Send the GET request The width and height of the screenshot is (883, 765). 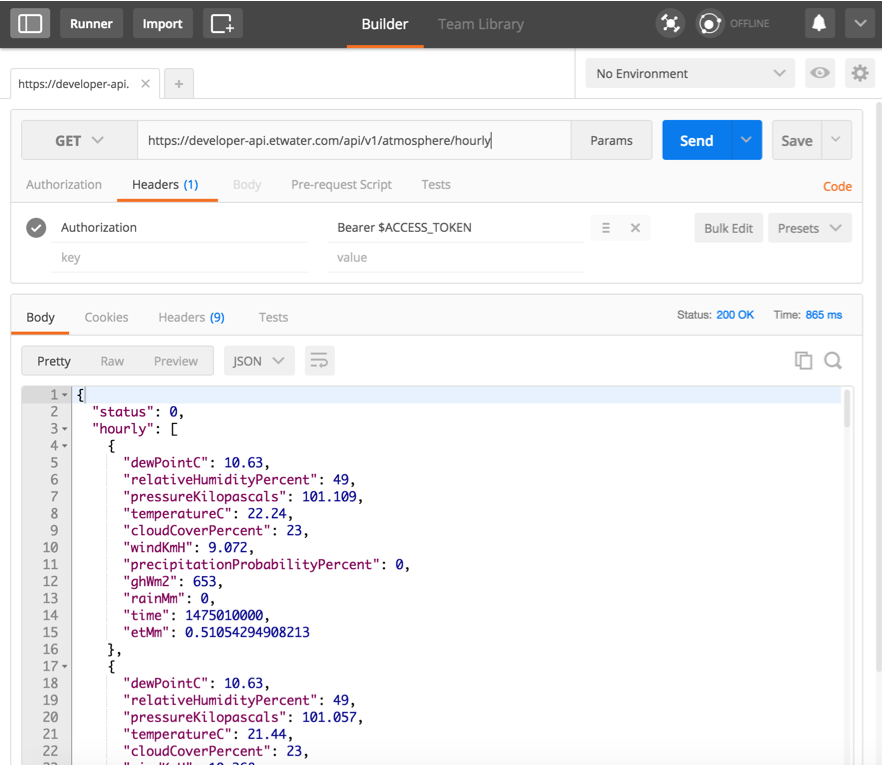point(697,140)
